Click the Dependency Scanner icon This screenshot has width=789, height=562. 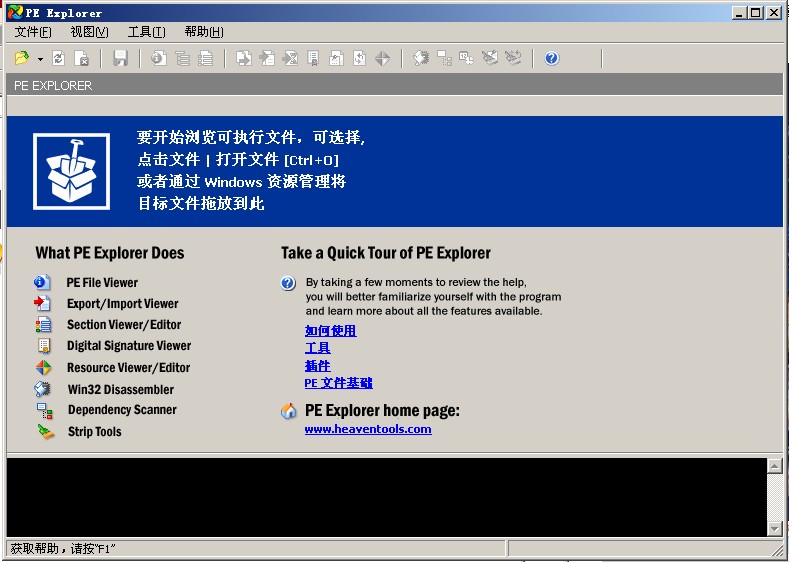tap(44, 410)
